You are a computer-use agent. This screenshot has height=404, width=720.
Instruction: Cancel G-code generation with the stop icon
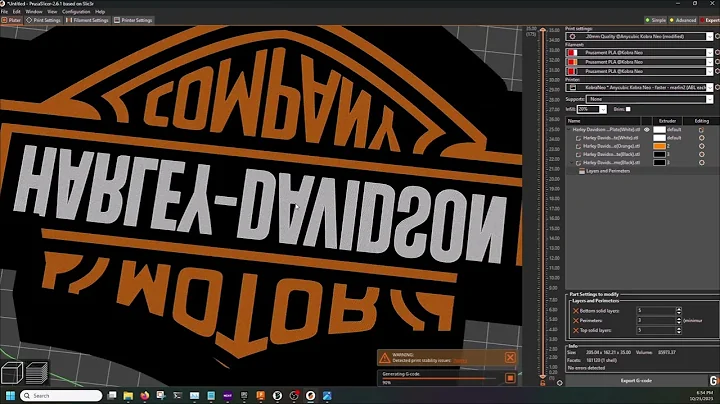(510, 378)
